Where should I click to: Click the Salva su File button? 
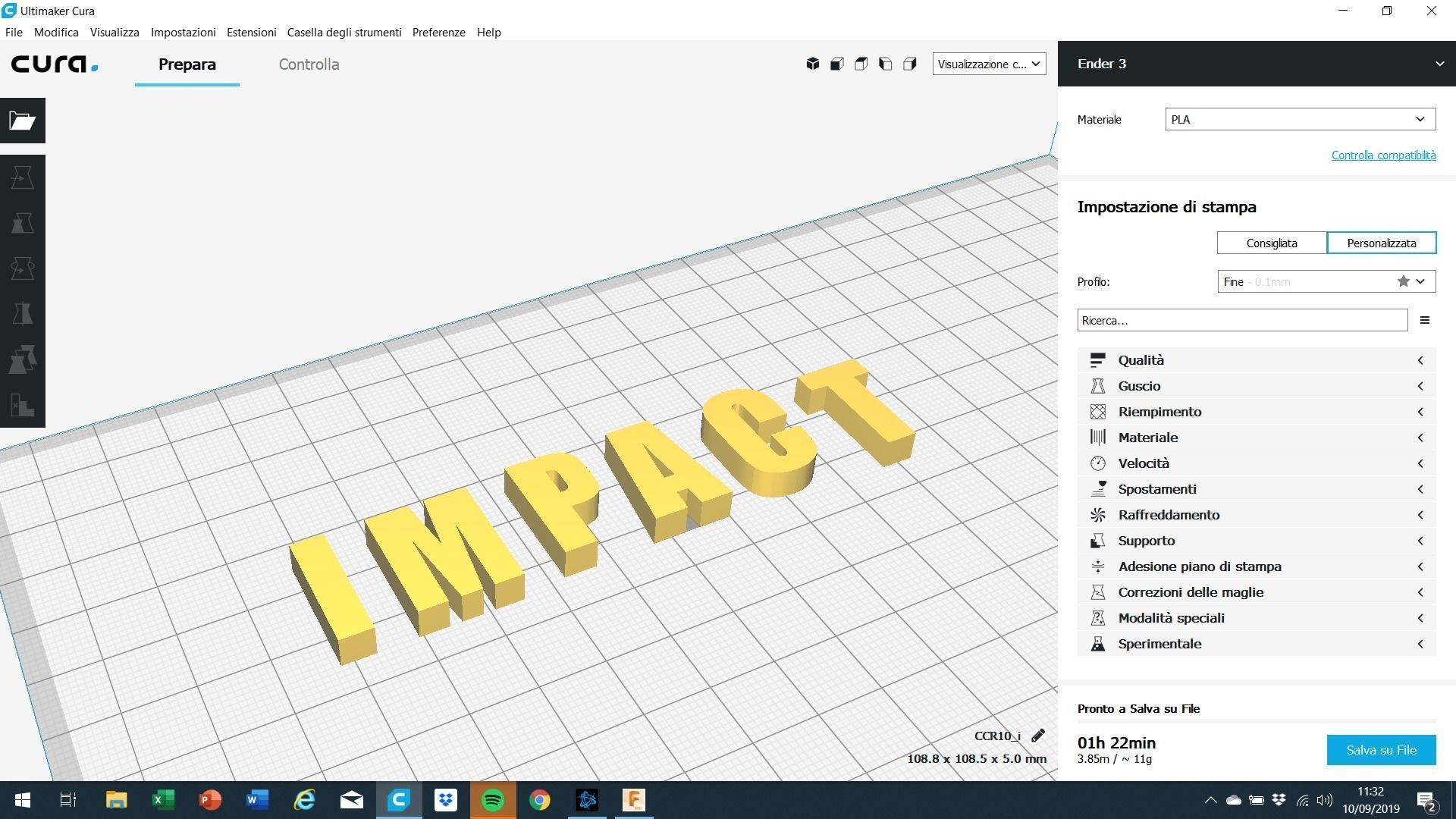pos(1381,750)
